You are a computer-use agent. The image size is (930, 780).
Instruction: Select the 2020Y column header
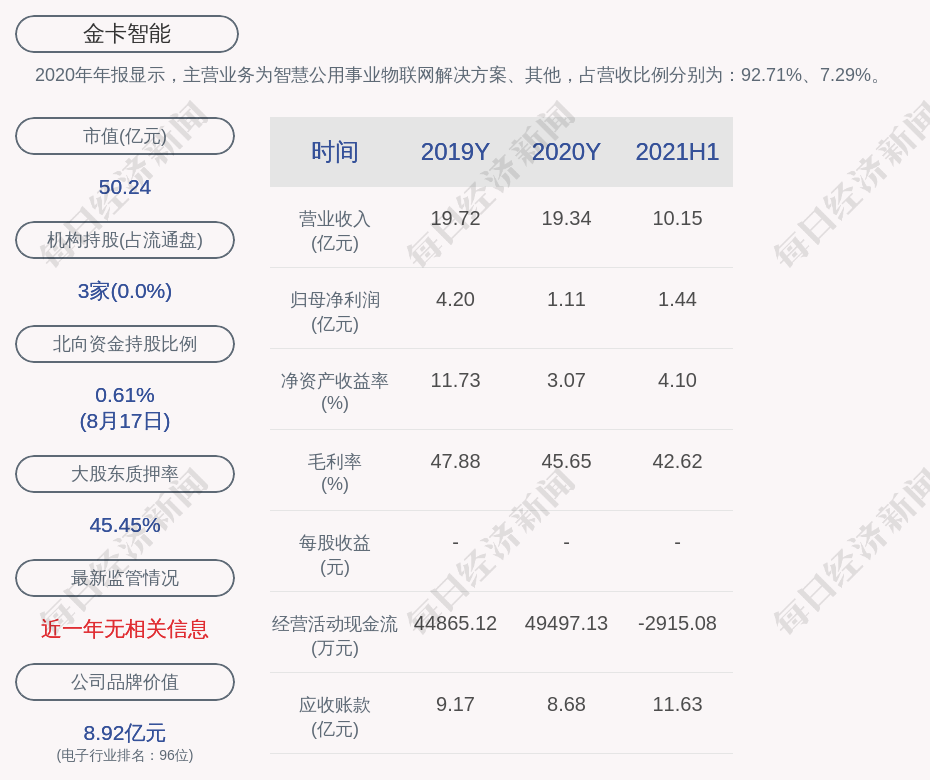[x=566, y=152]
